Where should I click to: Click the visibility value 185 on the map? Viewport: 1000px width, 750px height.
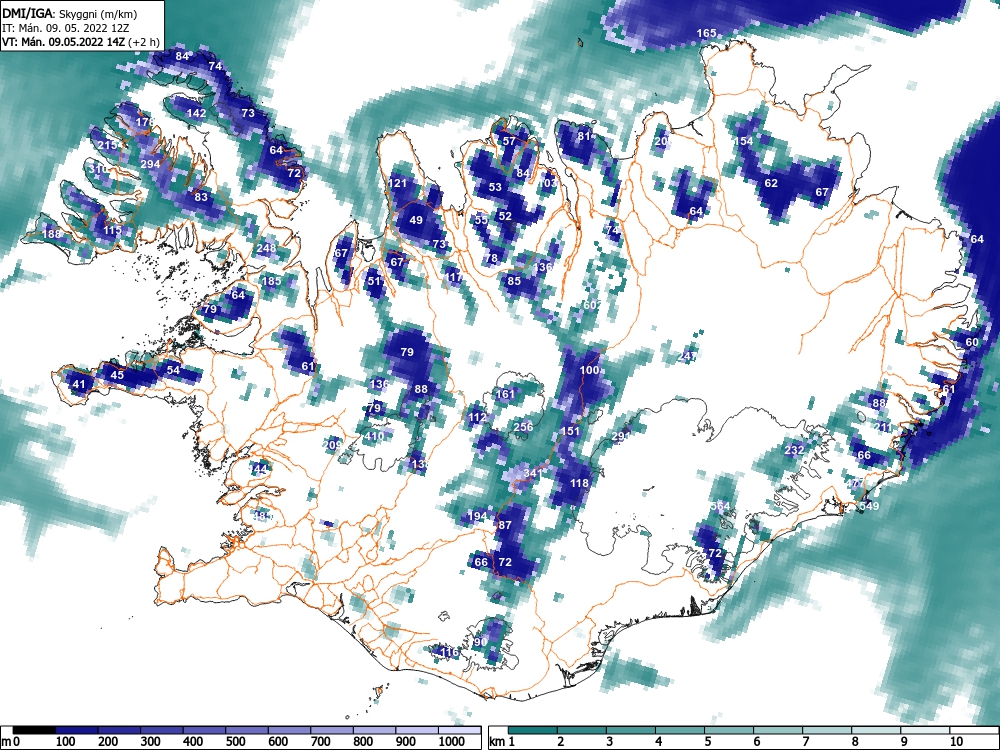click(272, 281)
